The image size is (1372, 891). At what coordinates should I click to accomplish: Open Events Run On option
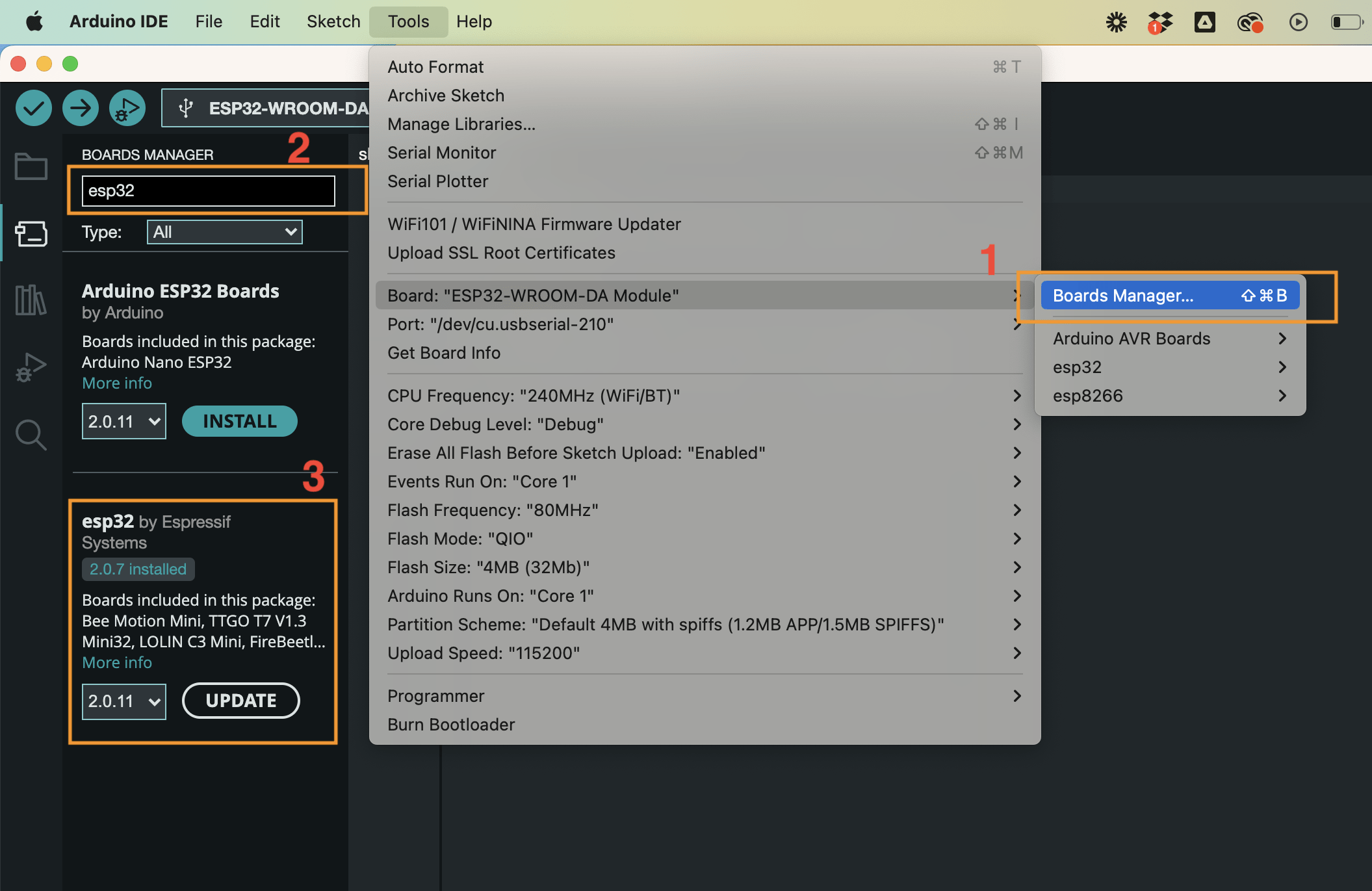point(705,482)
